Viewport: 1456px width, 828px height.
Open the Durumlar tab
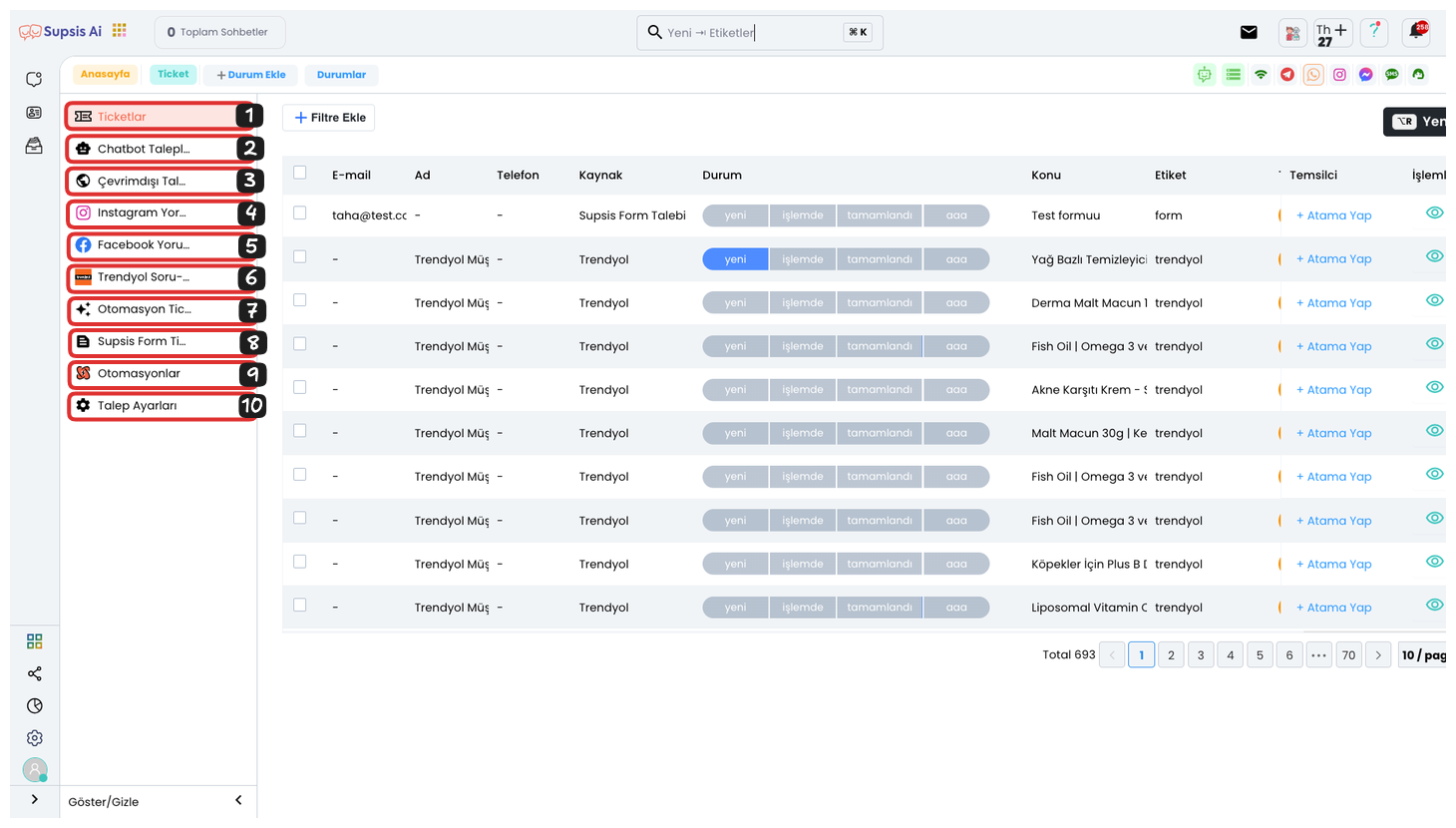(341, 75)
